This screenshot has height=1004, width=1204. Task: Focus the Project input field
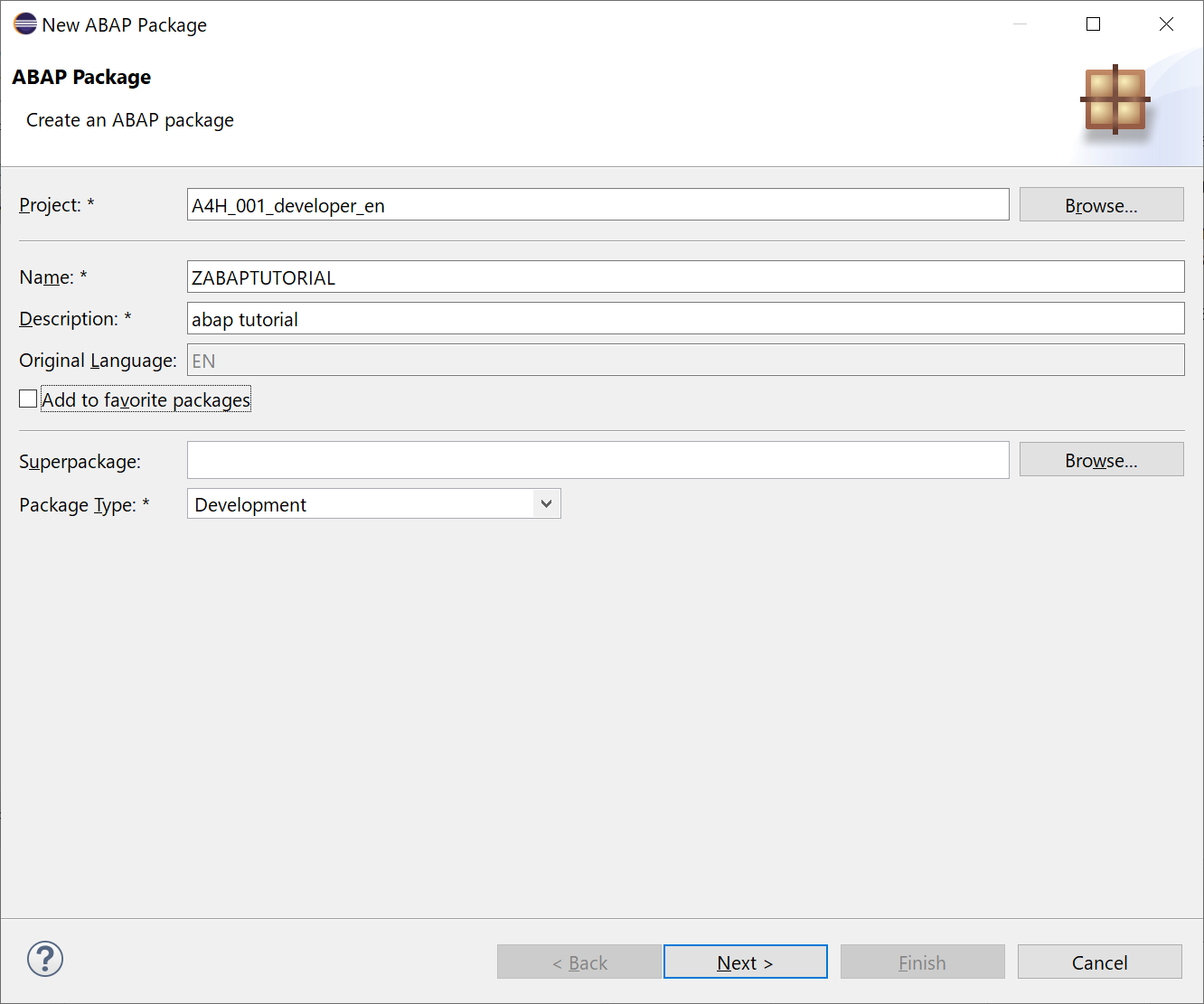coord(597,205)
